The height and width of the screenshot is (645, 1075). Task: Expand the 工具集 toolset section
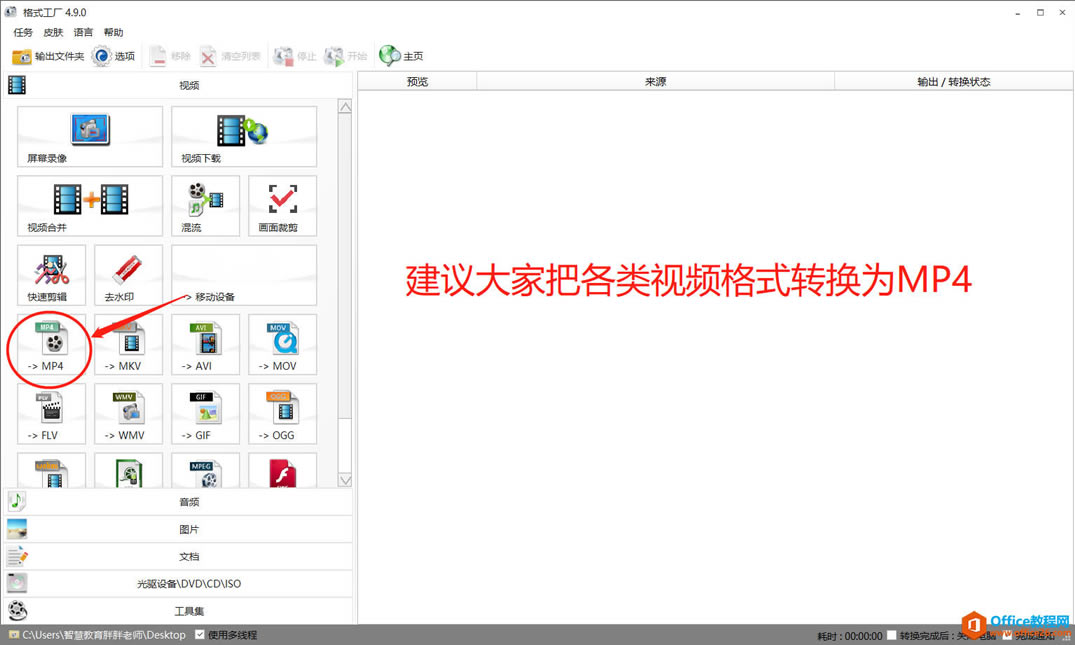pos(188,611)
